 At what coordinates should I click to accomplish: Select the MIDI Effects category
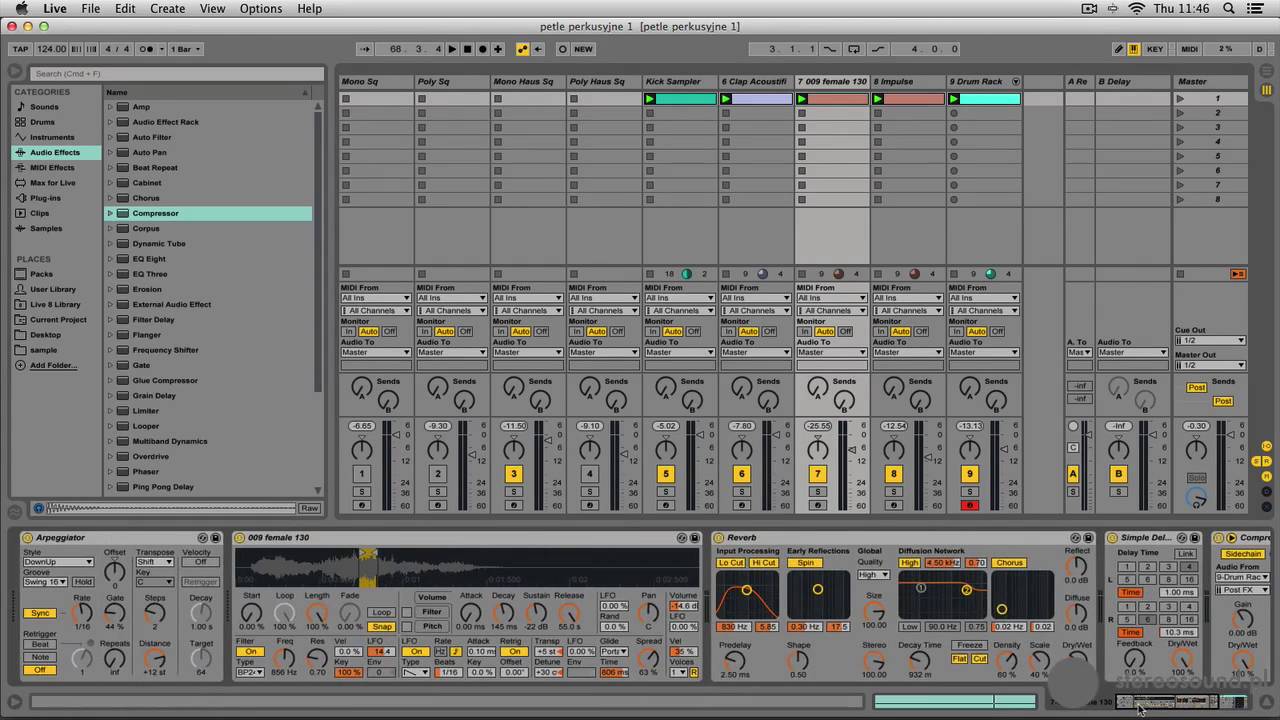point(52,168)
